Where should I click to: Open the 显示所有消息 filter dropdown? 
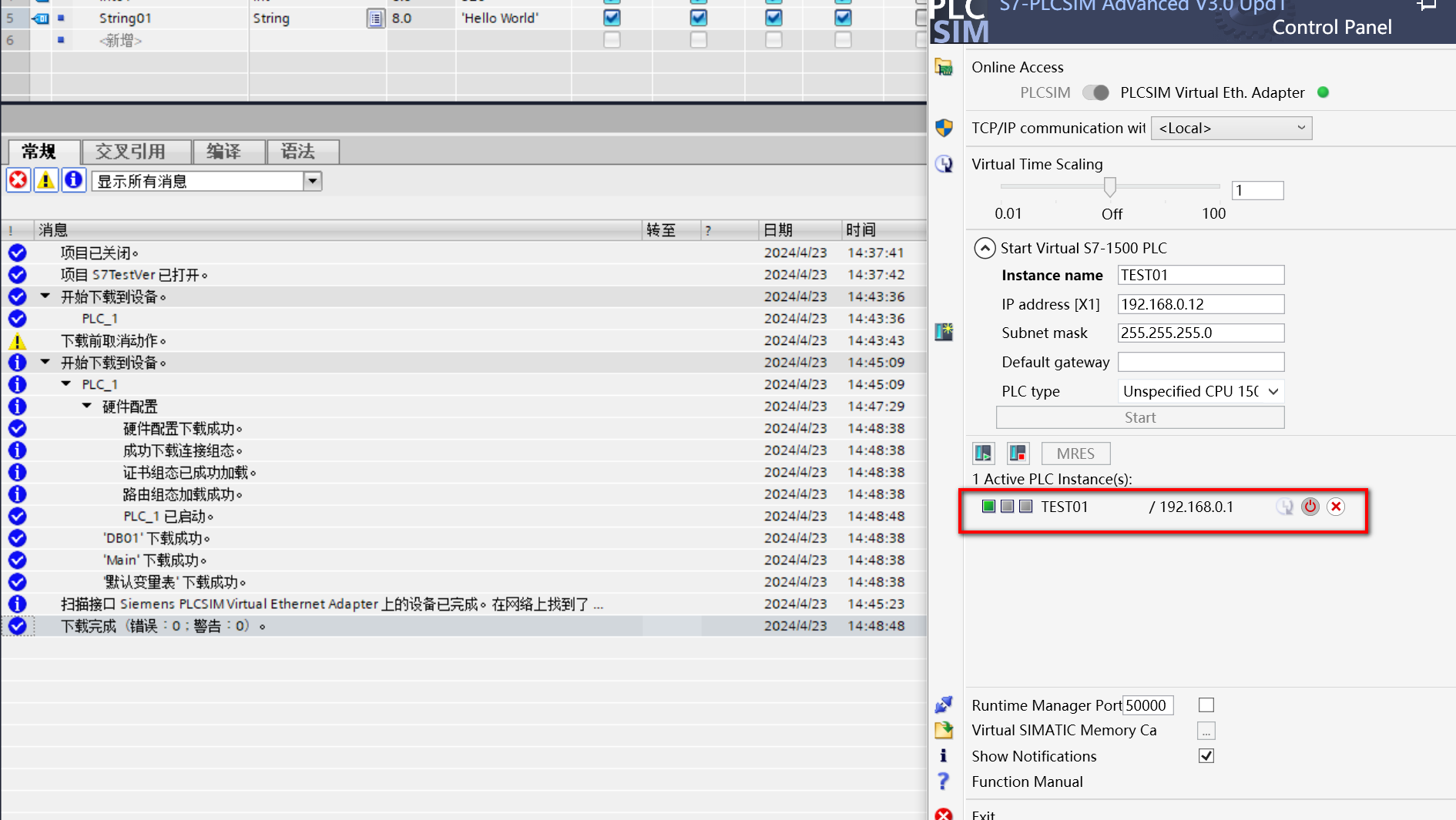[x=312, y=182]
